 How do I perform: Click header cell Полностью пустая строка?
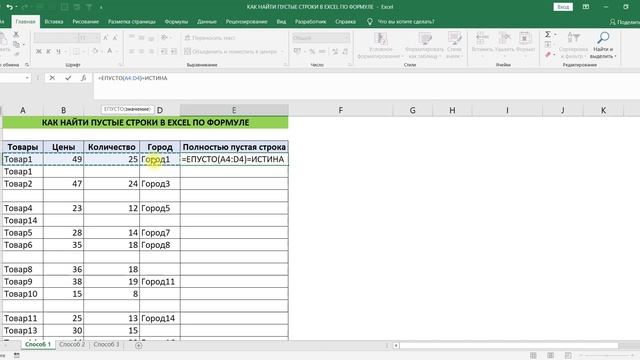(x=234, y=147)
